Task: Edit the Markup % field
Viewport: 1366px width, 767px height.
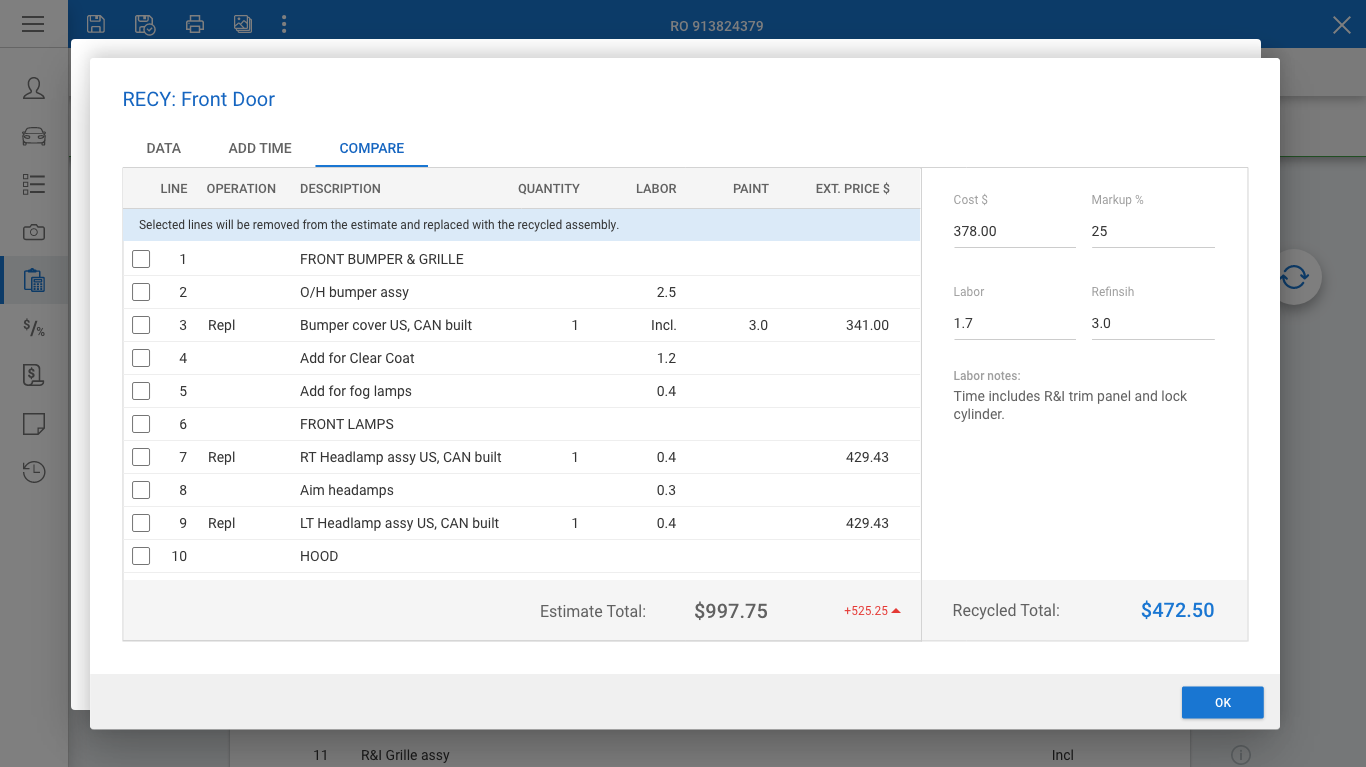Action: coord(1152,231)
